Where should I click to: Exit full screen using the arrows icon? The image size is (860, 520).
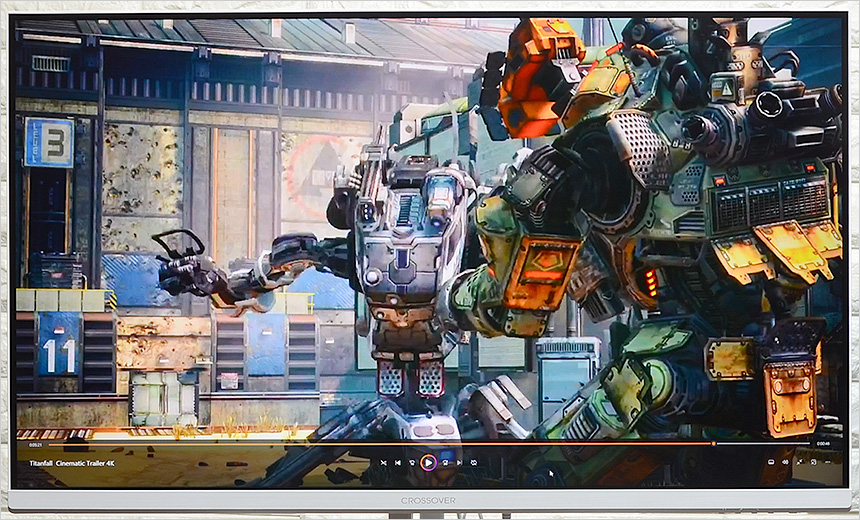click(x=799, y=462)
